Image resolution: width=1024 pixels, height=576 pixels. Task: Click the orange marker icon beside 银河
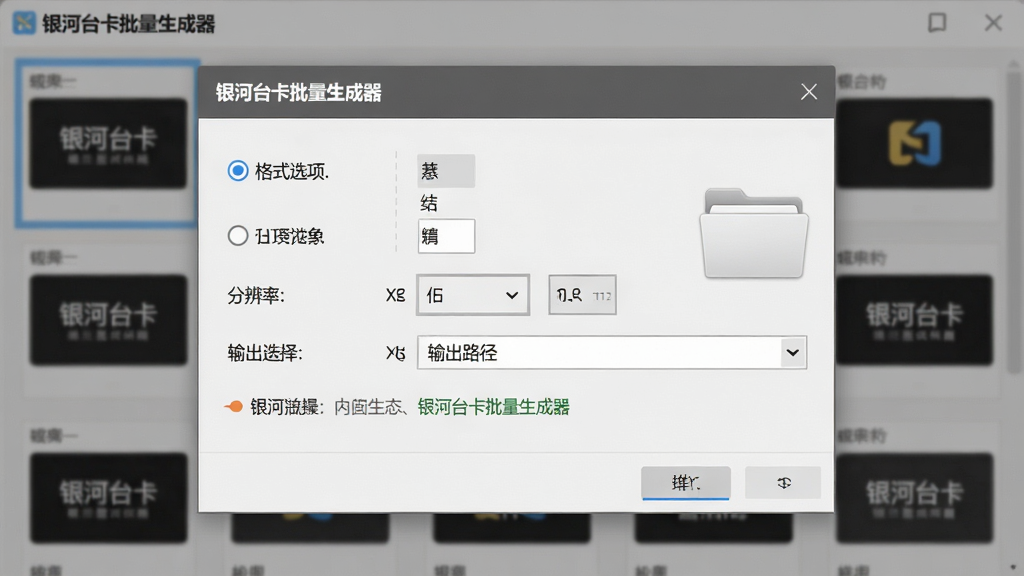(234, 407)
